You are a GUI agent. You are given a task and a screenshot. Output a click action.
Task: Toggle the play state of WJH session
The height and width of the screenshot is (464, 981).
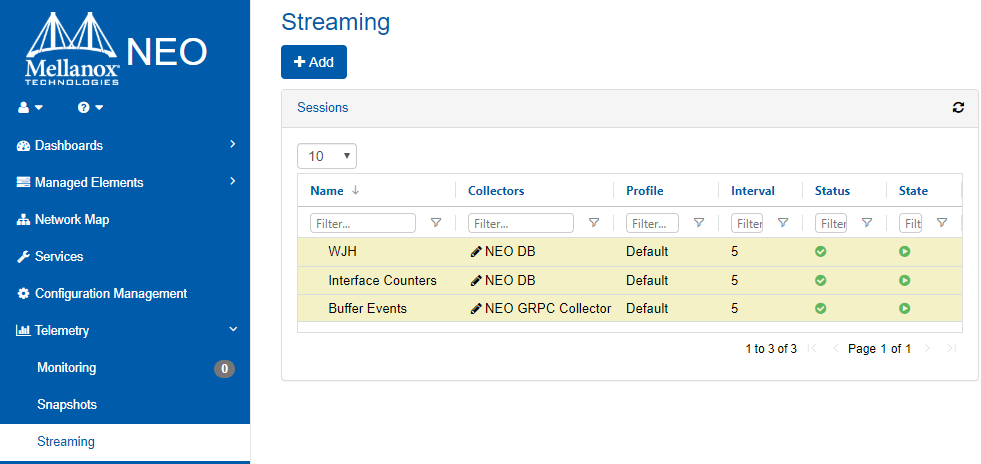coord(904,252)
